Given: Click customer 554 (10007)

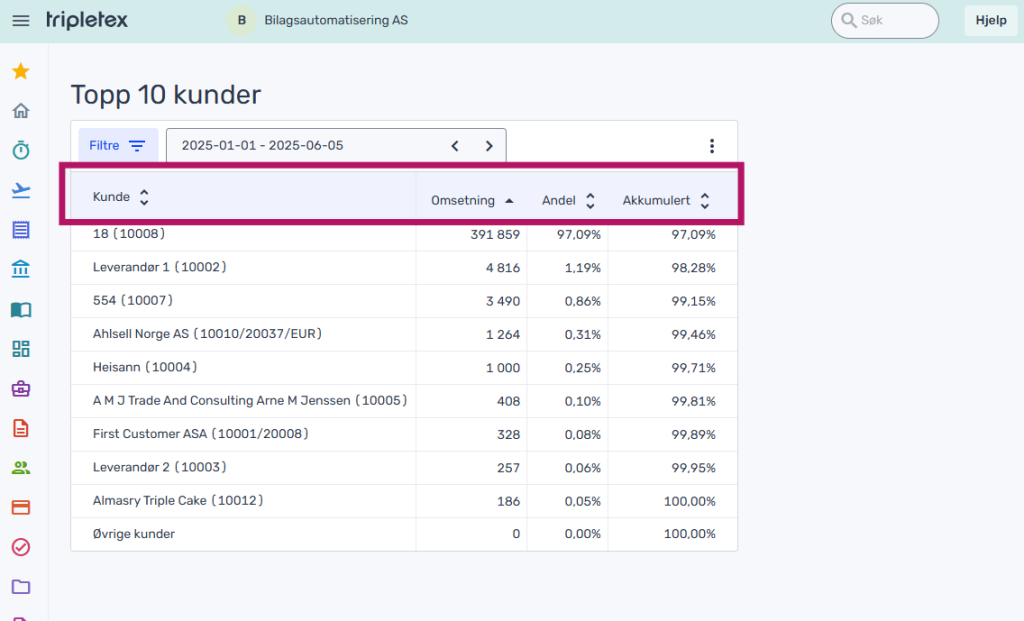Looking at the screenshot, I should point(133,300).
